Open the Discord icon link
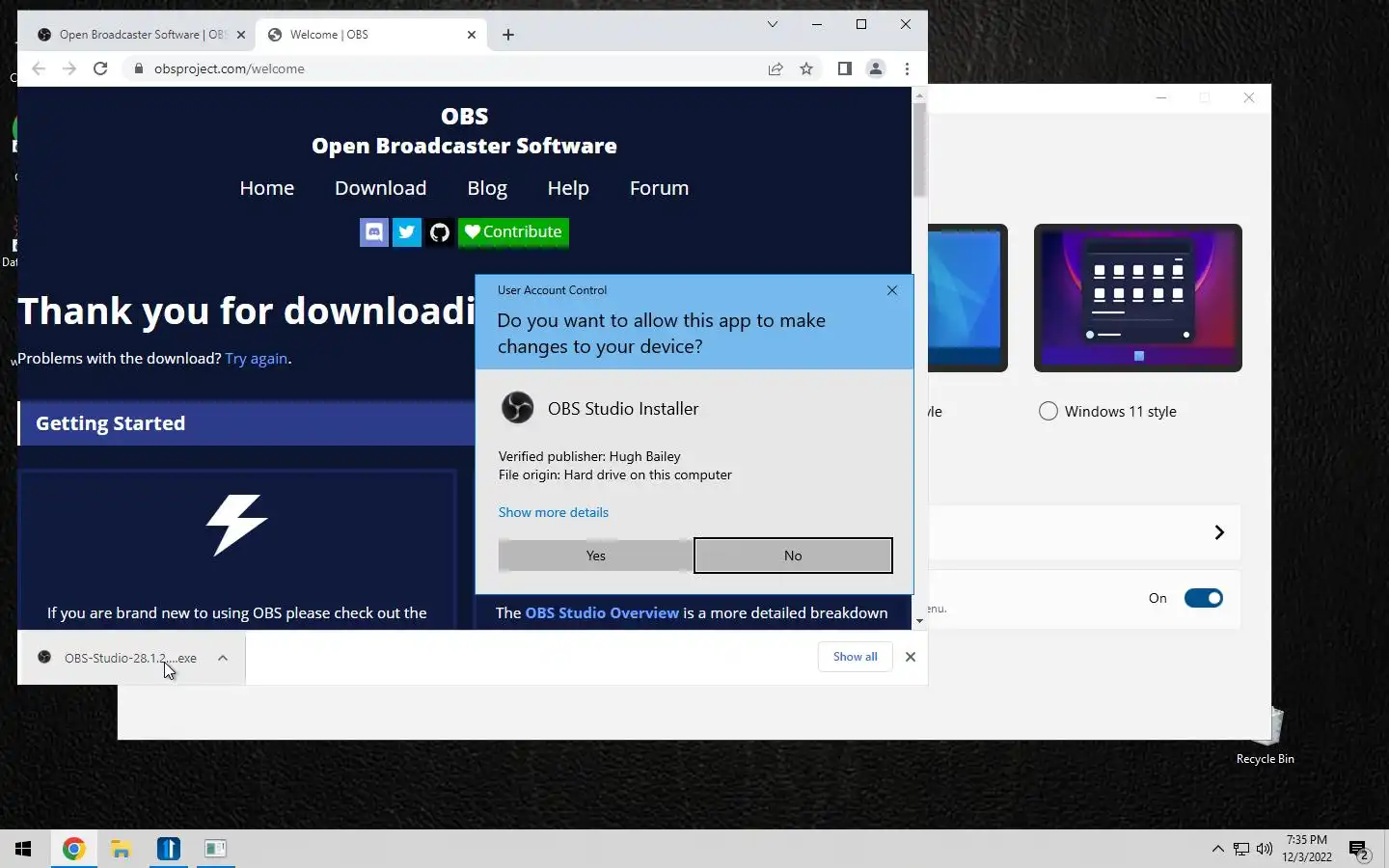 (374, 232)
